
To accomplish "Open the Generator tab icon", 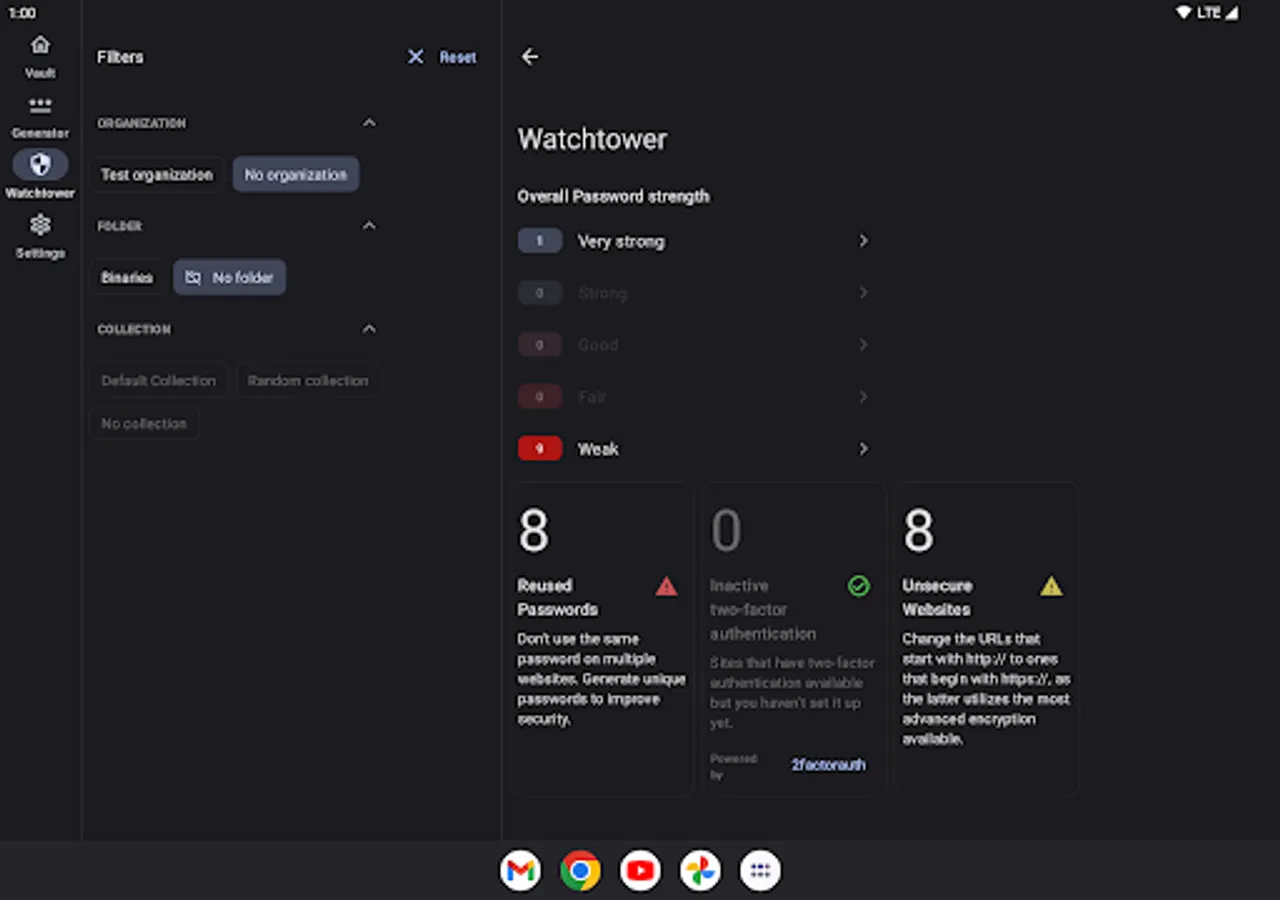I will pyautogui.click(x=40, y=105).
